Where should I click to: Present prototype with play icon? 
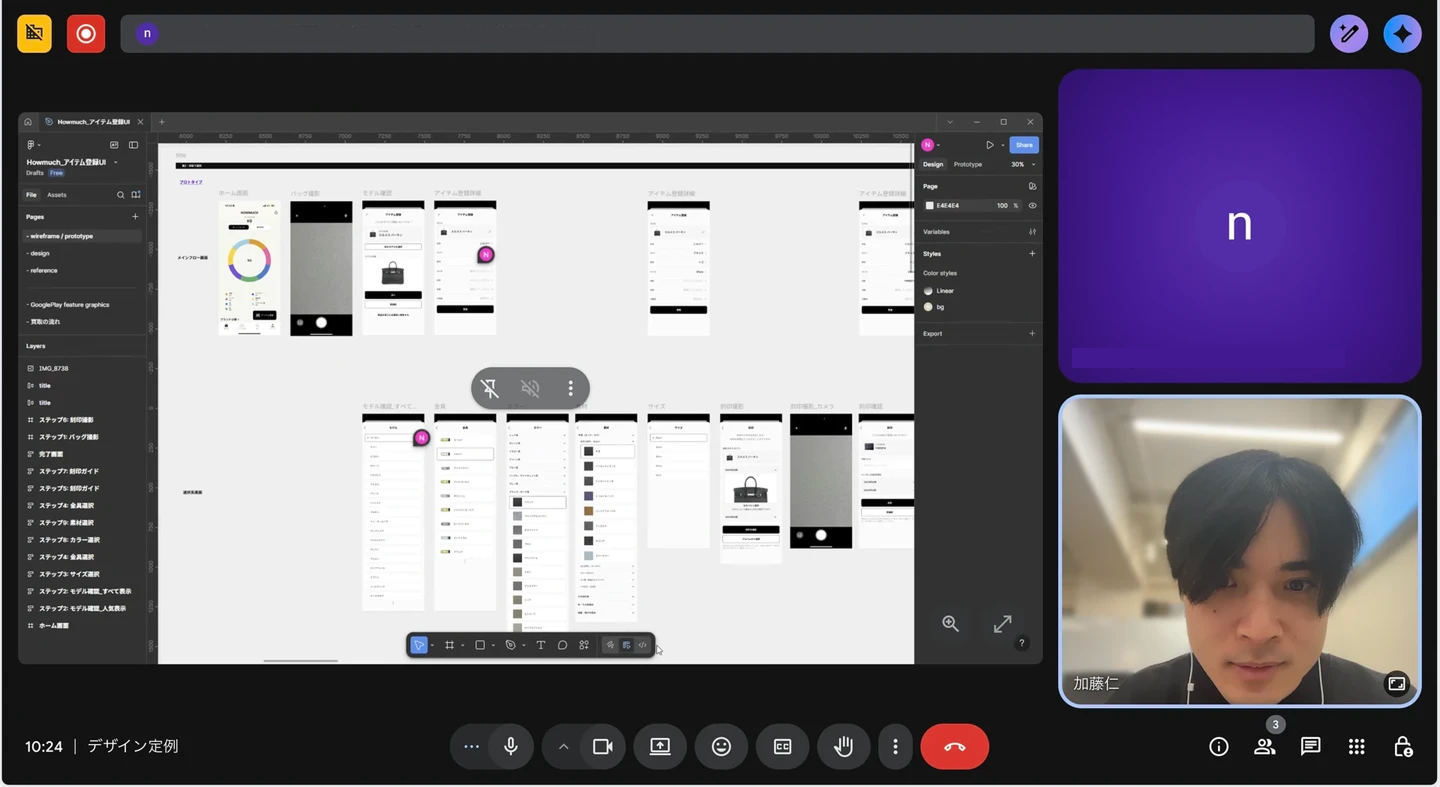(989, 145)
